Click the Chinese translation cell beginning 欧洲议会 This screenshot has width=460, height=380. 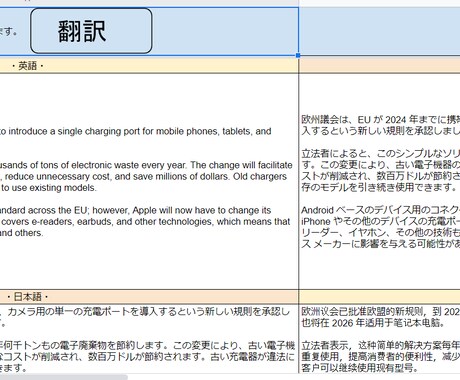point(380,339)
